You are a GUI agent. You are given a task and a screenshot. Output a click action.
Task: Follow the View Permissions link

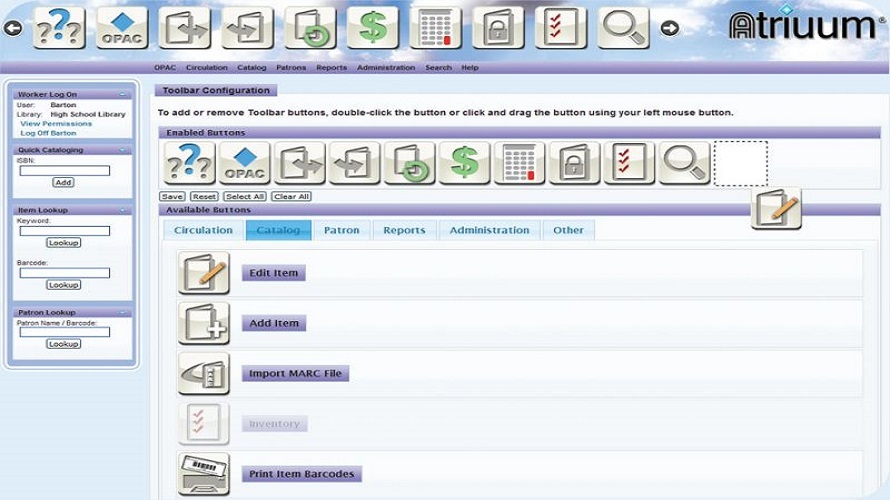click(x=56, y=124)
